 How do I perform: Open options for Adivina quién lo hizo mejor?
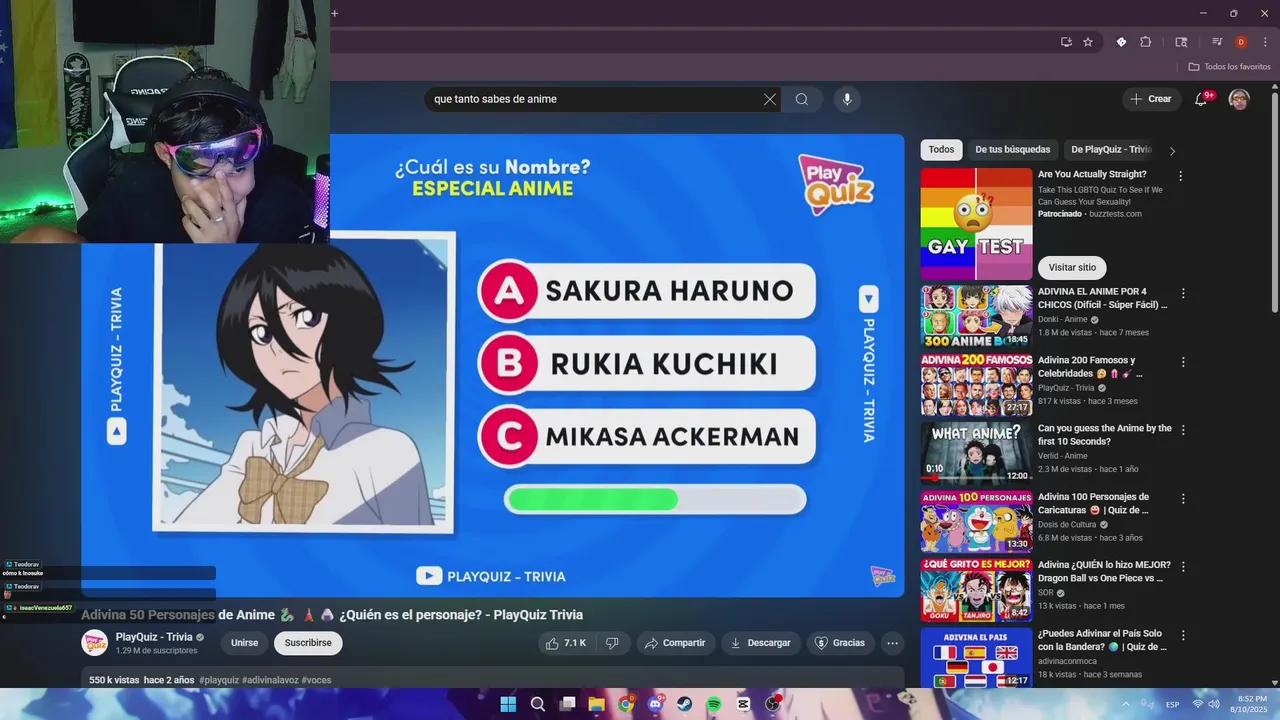click(x=1183, y=567)
